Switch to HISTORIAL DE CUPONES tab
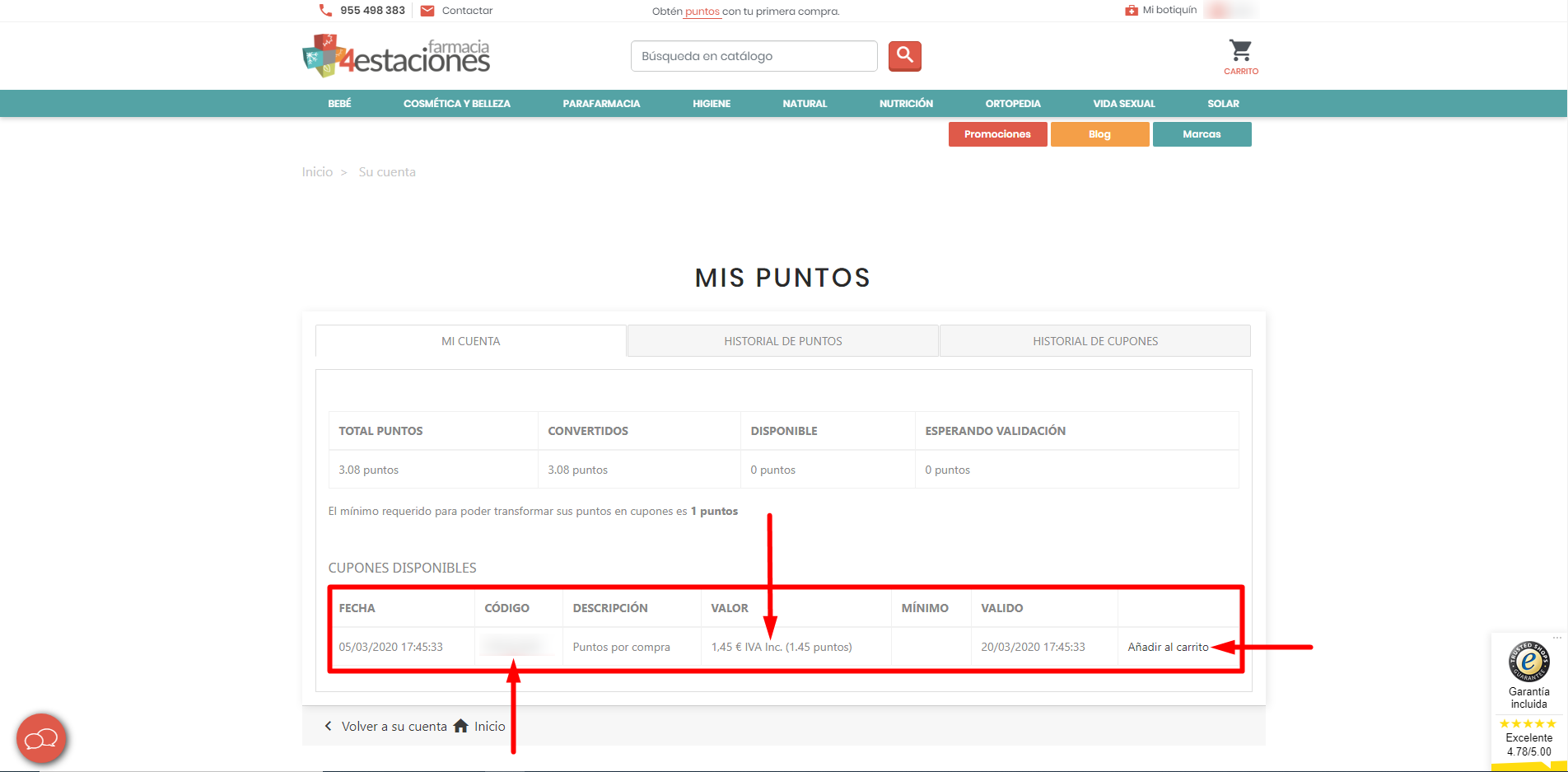 pos(1095,341)
